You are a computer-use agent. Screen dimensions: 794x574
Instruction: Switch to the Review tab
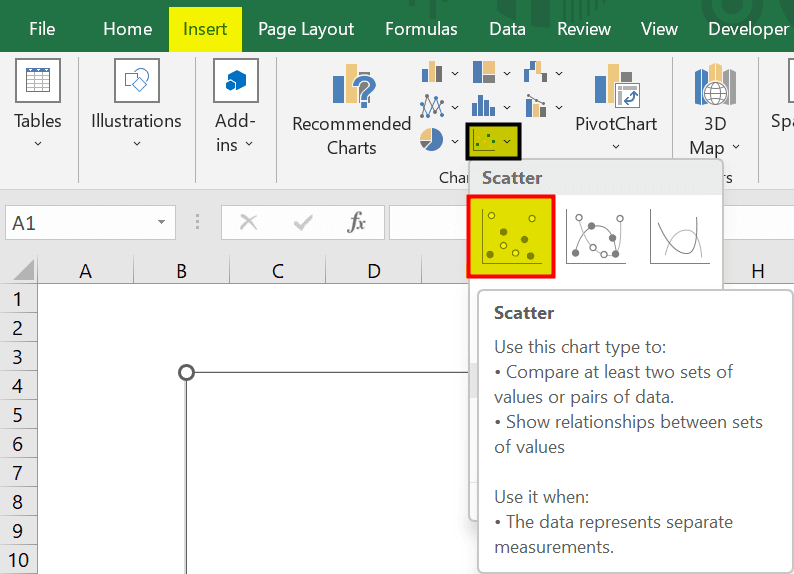tap(584, 29)
